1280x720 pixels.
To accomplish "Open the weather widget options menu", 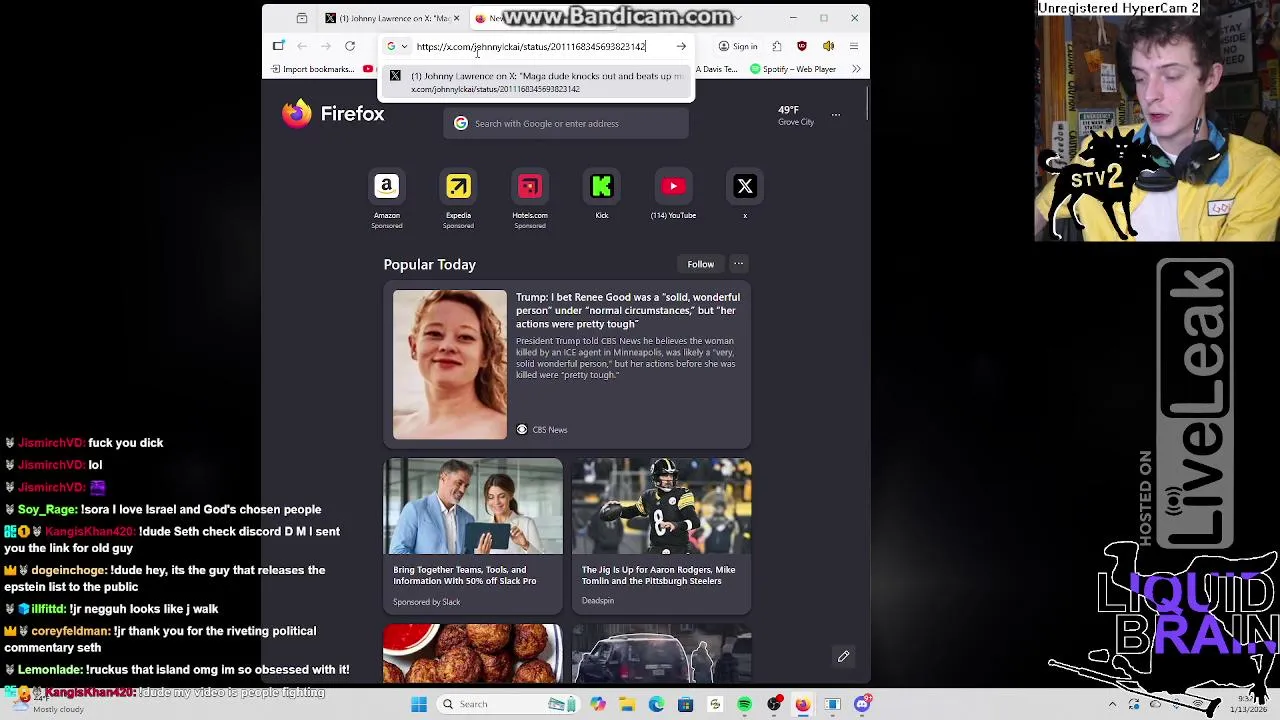I will coord(836,115).
